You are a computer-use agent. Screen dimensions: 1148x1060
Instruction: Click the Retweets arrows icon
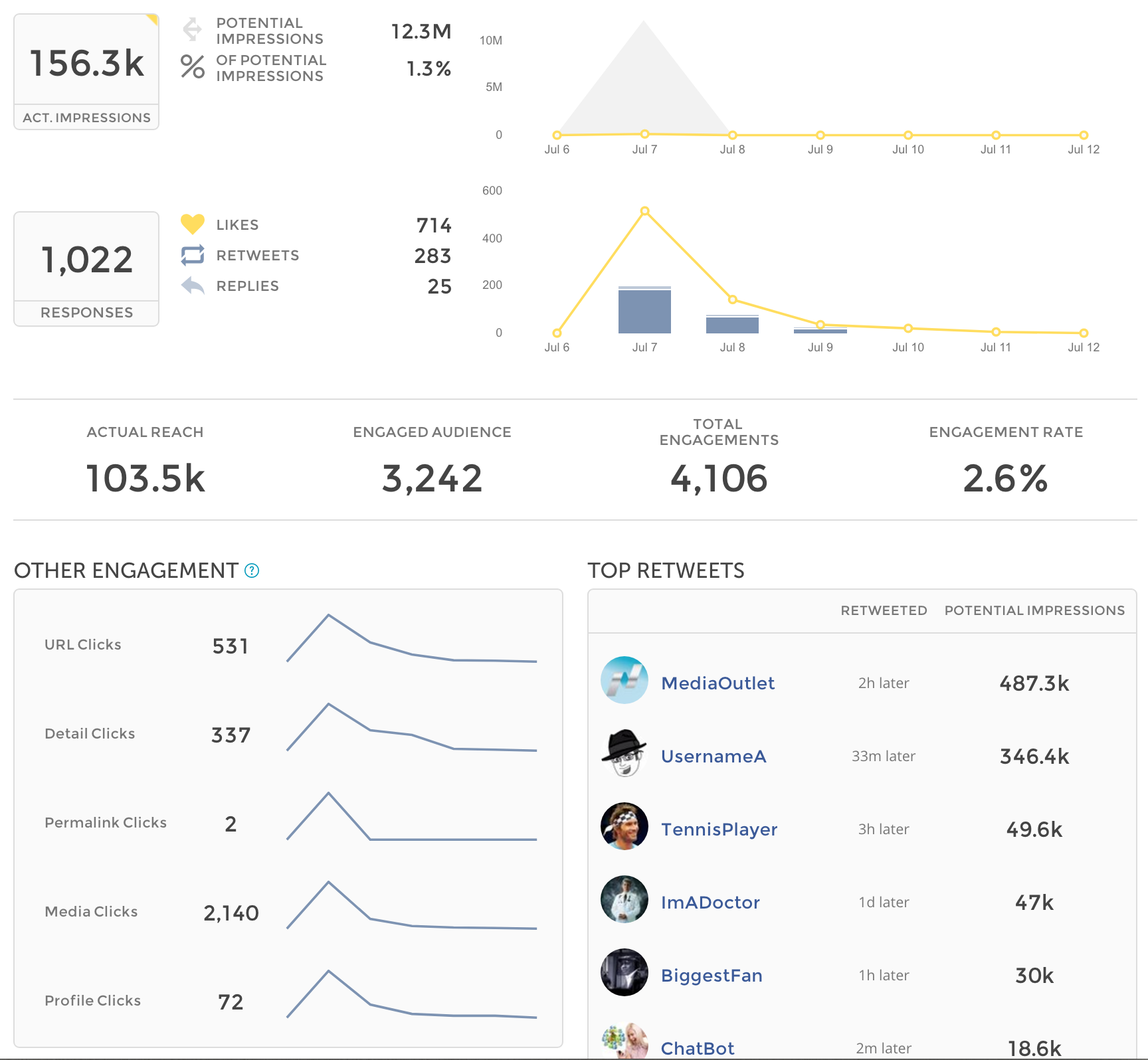[193, 255]
